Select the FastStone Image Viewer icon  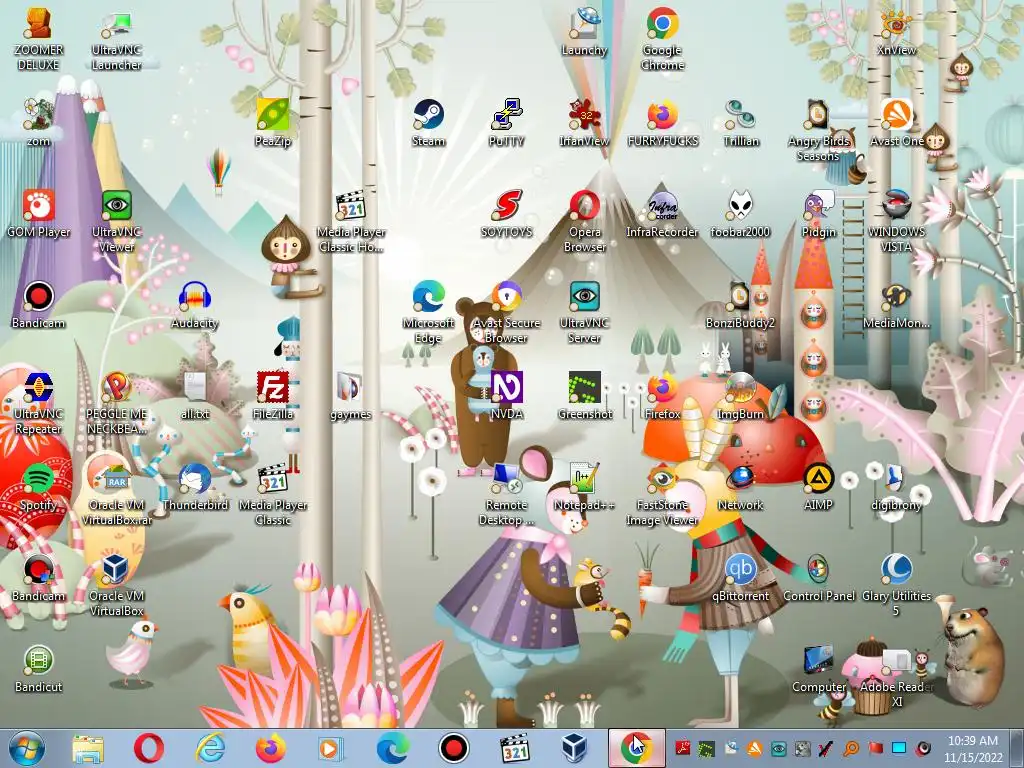tap(662, 494)
